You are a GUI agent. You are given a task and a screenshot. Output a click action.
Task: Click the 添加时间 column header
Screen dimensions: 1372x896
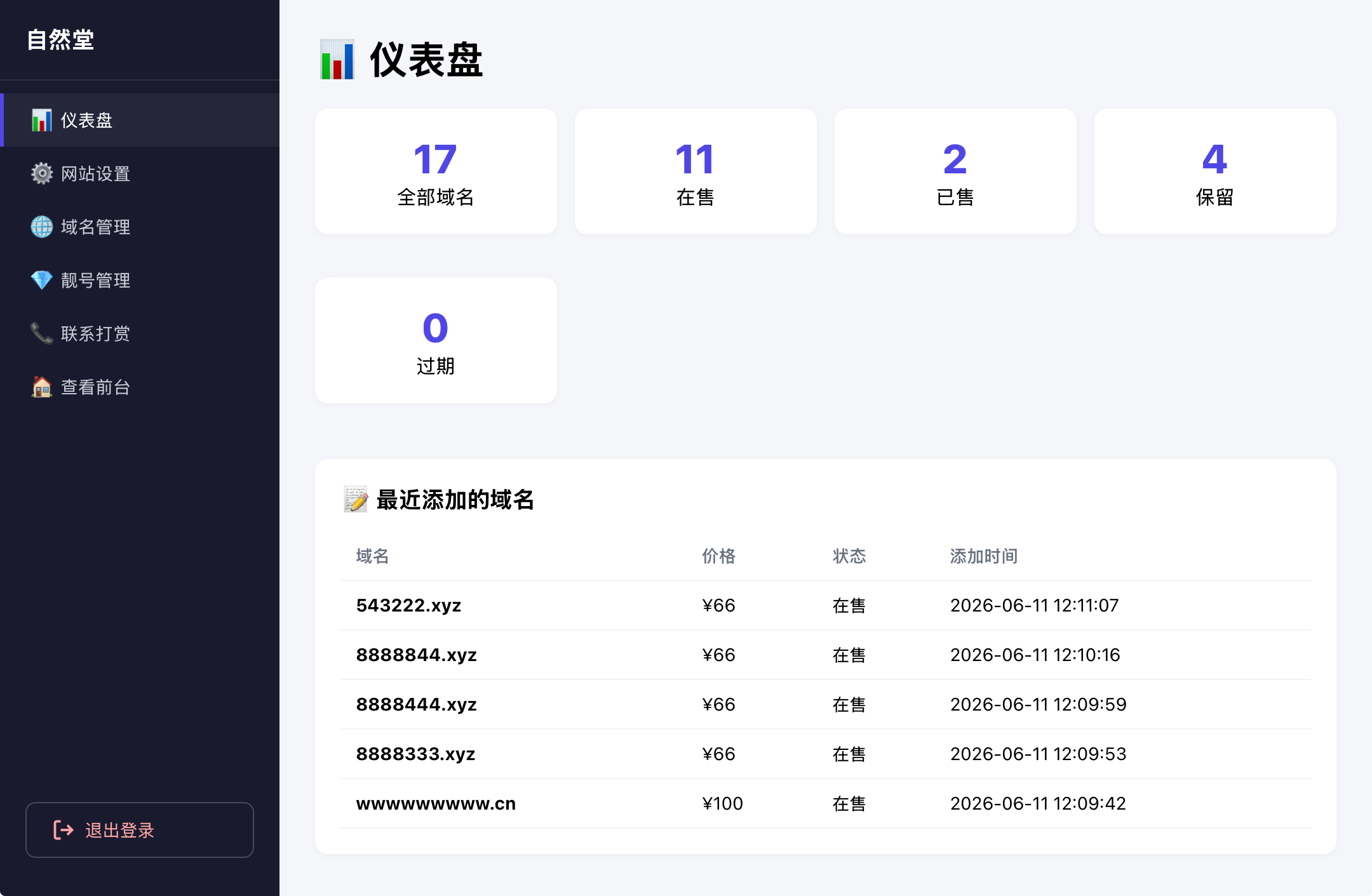[984, 556]
